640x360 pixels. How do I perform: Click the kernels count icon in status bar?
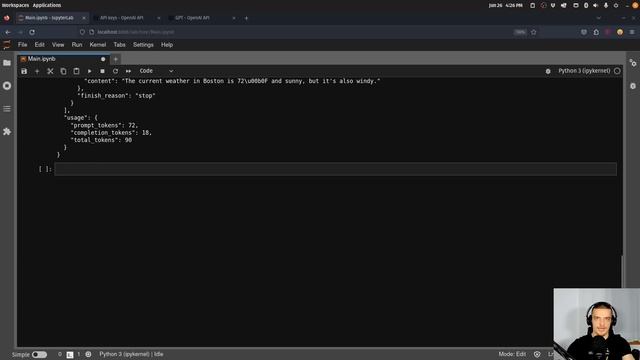(x=88, y=354)
